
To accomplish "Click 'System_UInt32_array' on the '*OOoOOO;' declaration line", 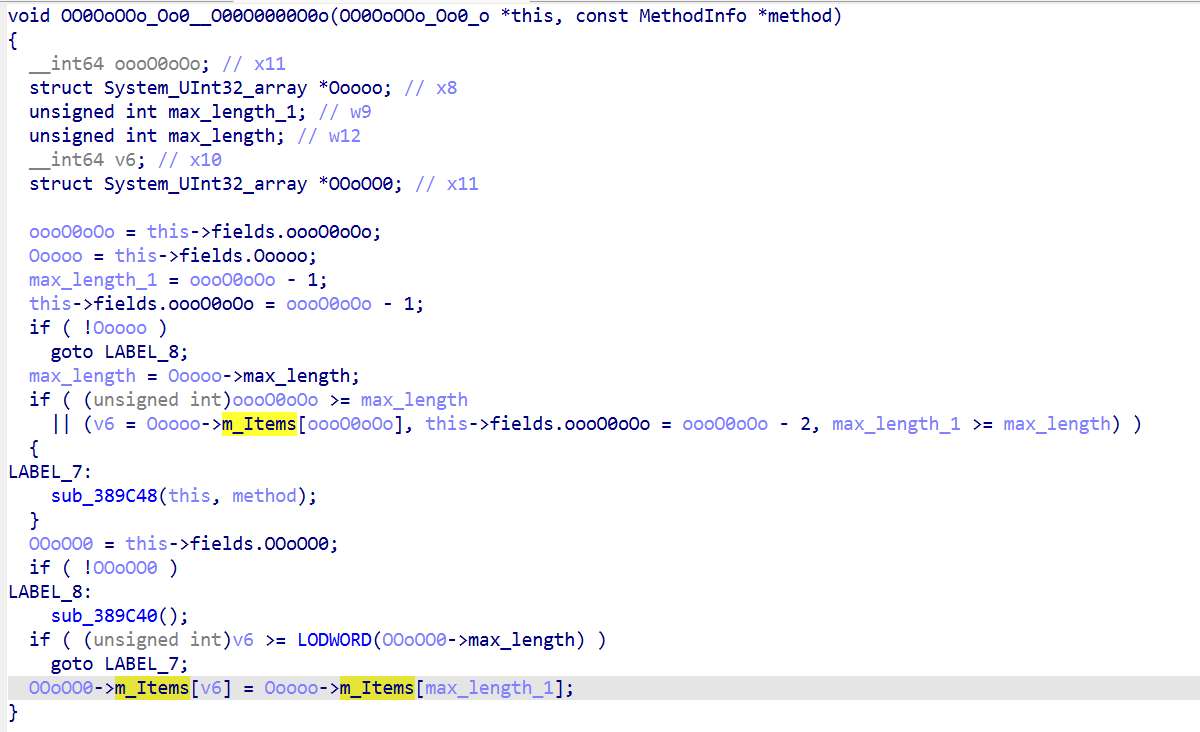I will point(205,184).
